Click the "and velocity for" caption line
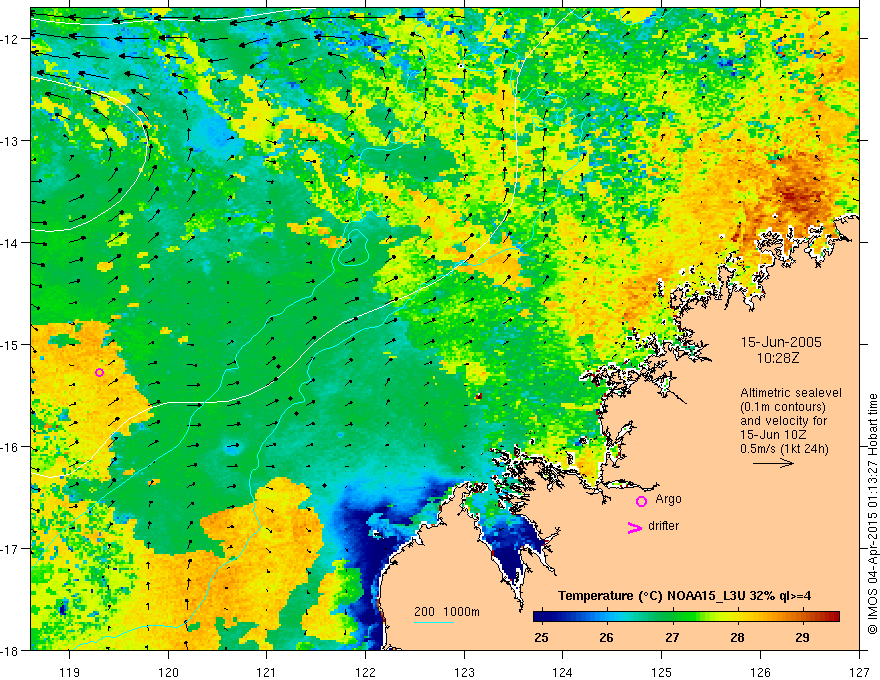Viewport: 880px width, 680px height. coord(783,421)
